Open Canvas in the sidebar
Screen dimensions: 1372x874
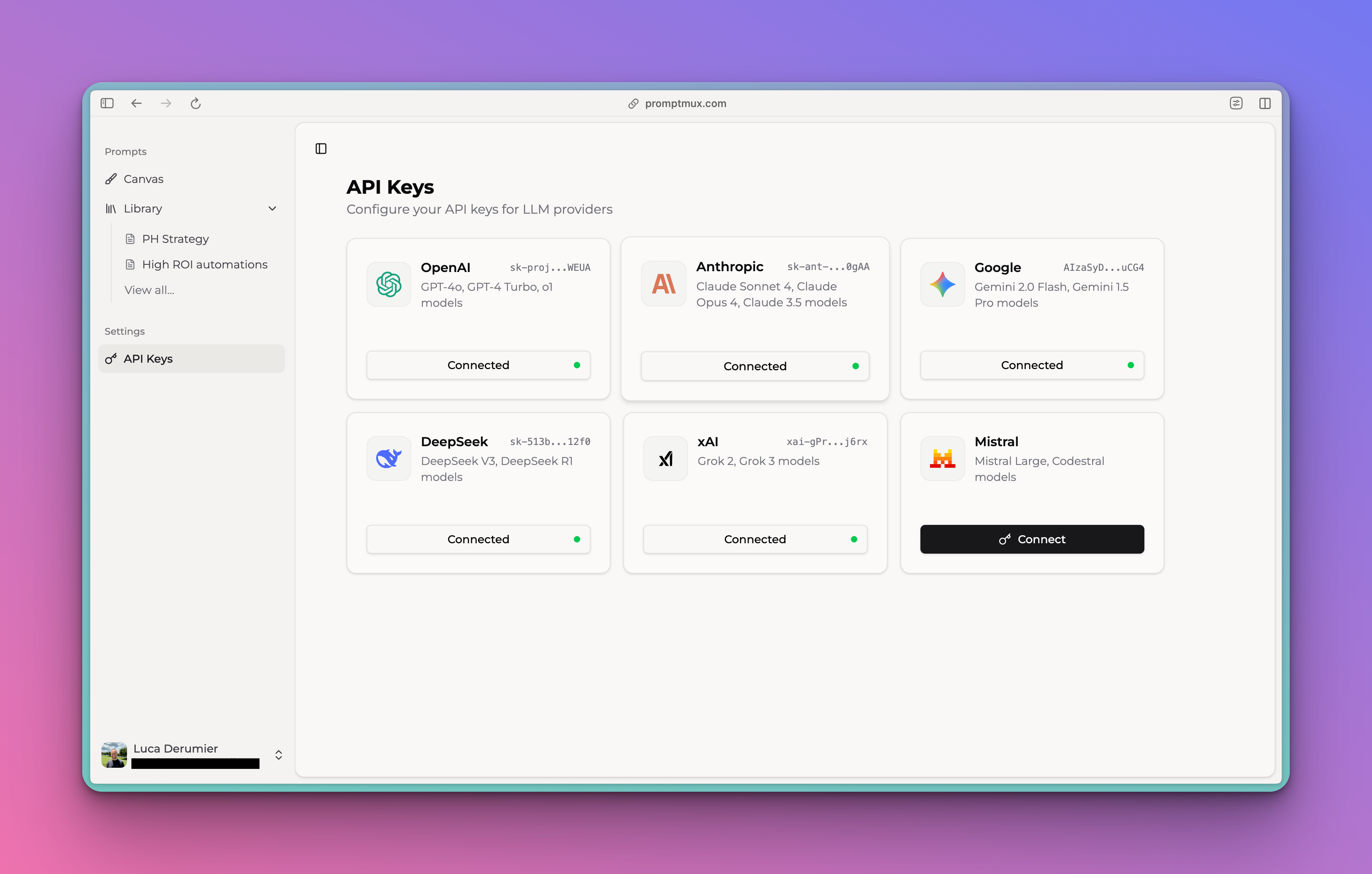[144, 179]
